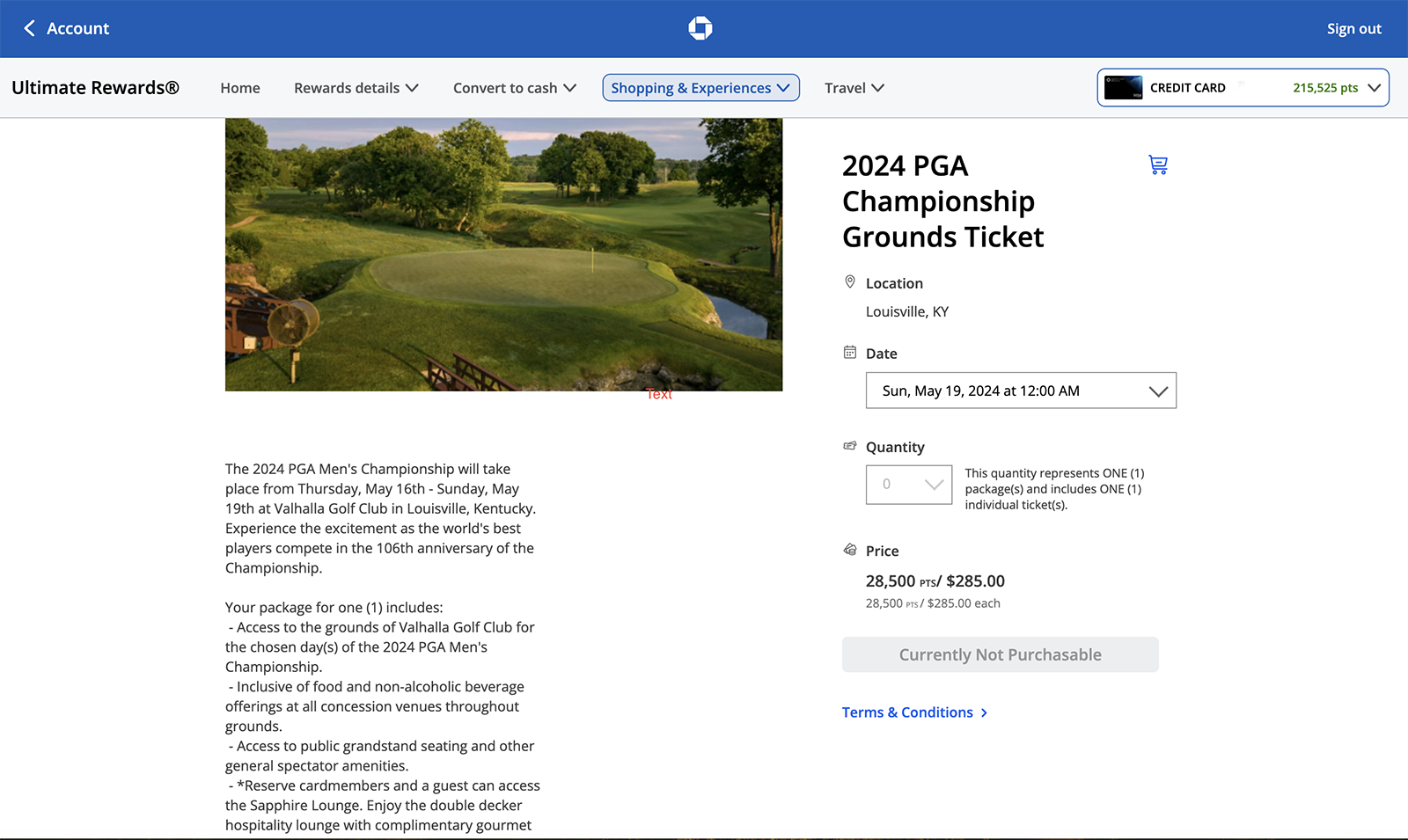Click the Price label
Screen dimensions: 1408x840
[x=883, y=551]
